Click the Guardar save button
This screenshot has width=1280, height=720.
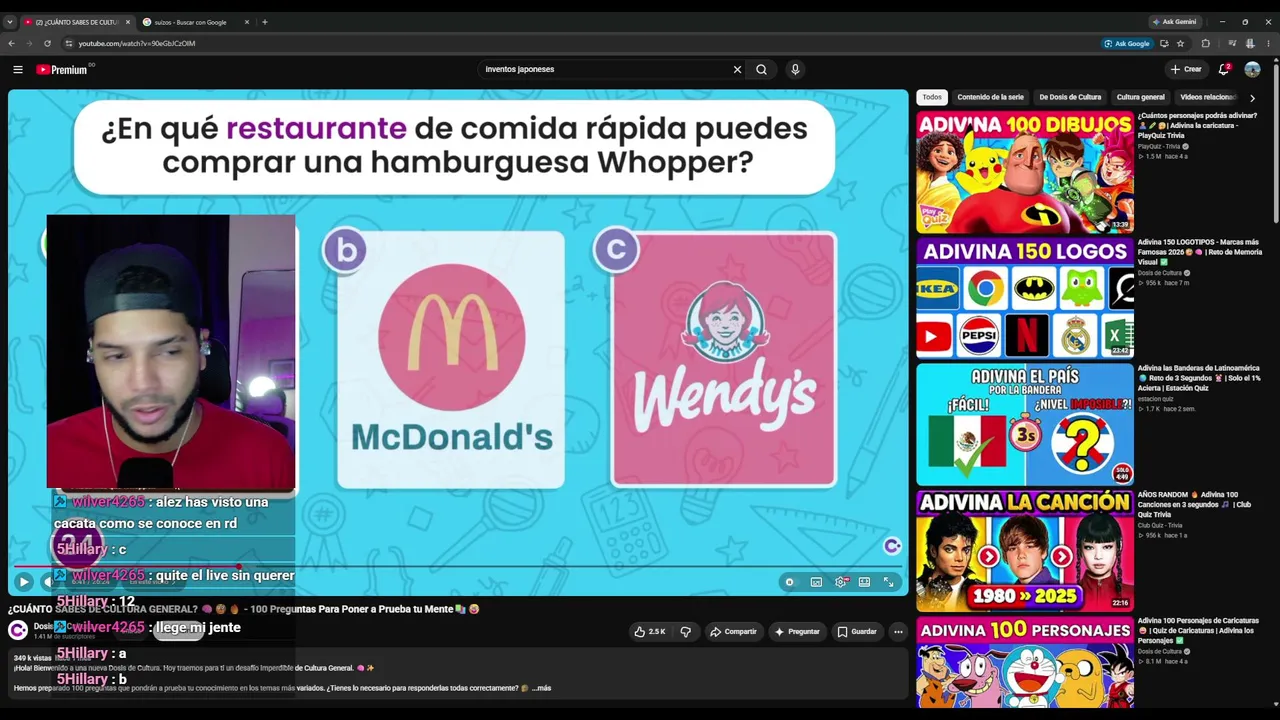[857, 631]
